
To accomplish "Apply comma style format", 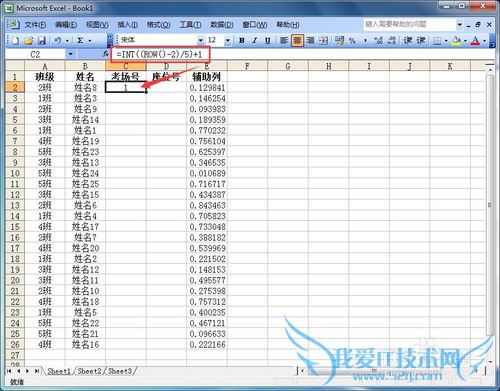I will (x=365, y=40).
